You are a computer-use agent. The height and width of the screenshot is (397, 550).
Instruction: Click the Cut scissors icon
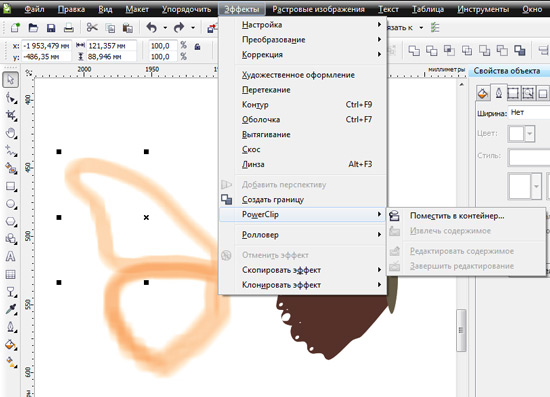(92, 27)
